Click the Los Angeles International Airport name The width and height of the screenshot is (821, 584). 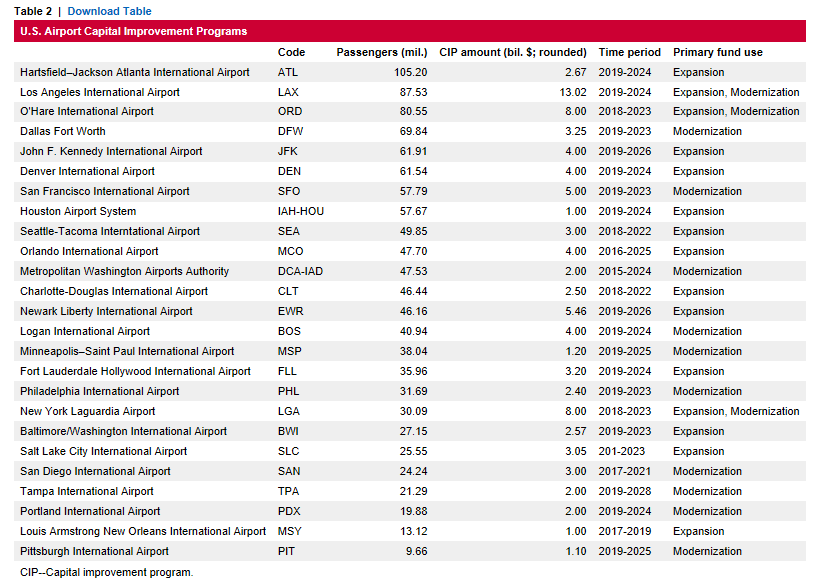(99, 92)
